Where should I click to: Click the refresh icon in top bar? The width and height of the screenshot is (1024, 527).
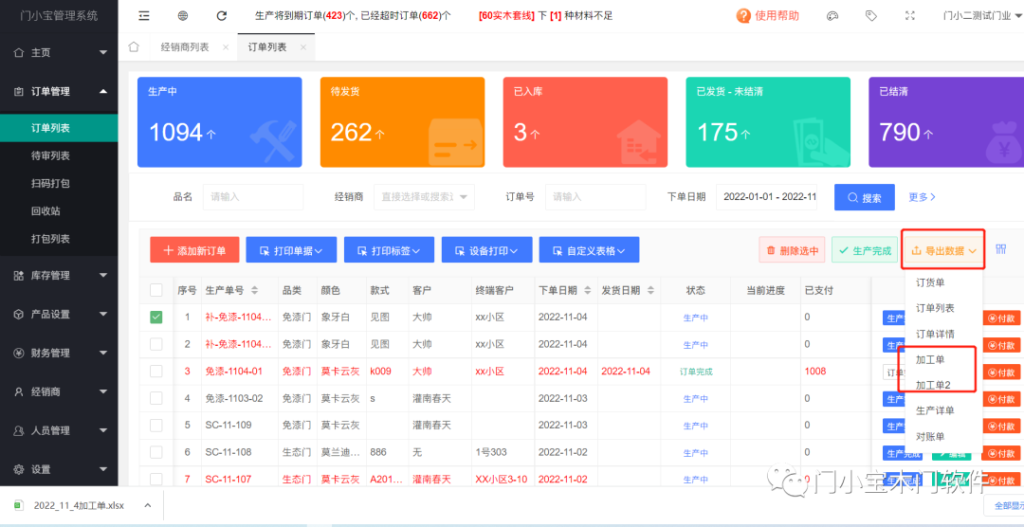point(221,16)
